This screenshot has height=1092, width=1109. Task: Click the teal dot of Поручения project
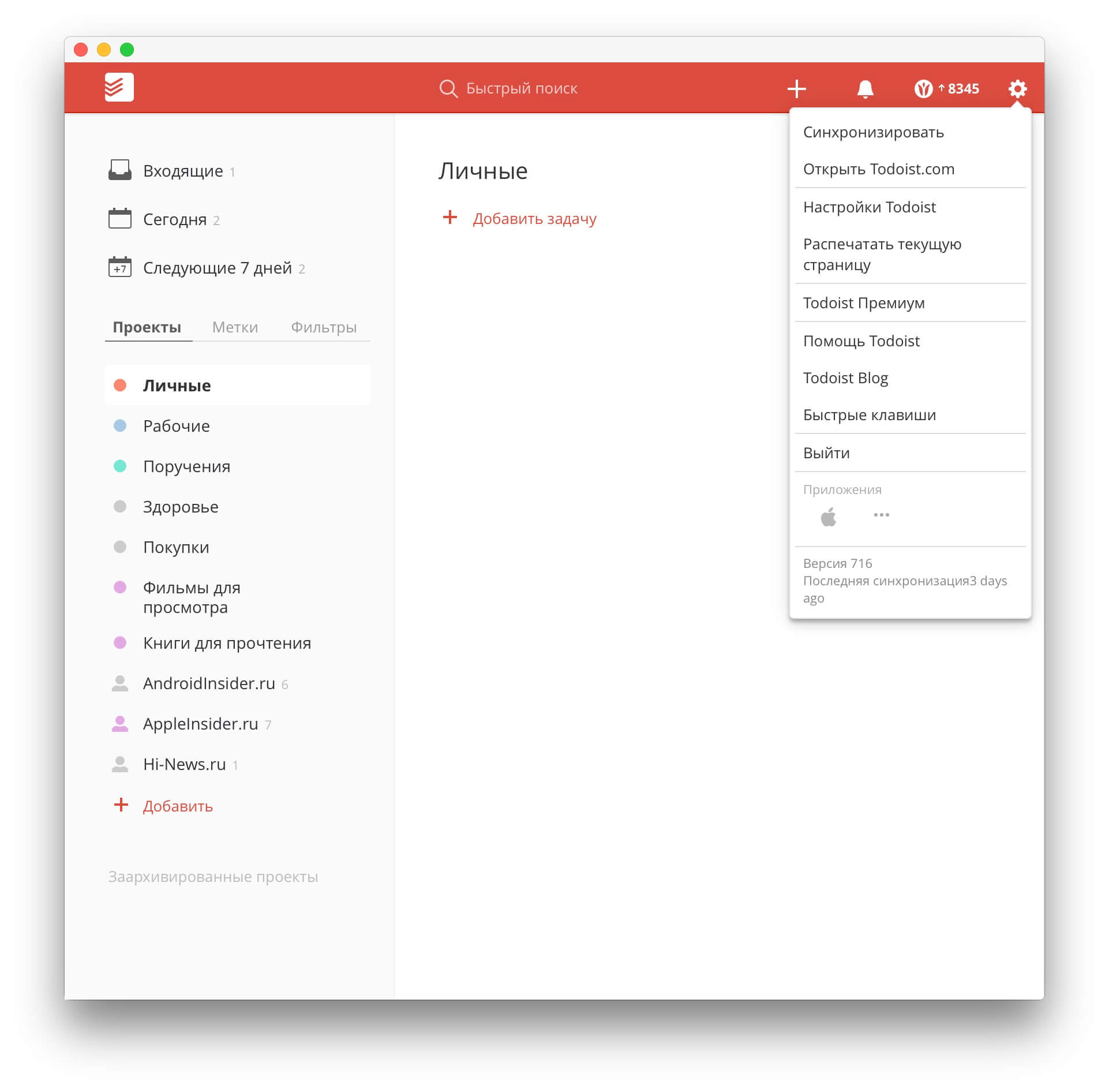coord(120,466)
